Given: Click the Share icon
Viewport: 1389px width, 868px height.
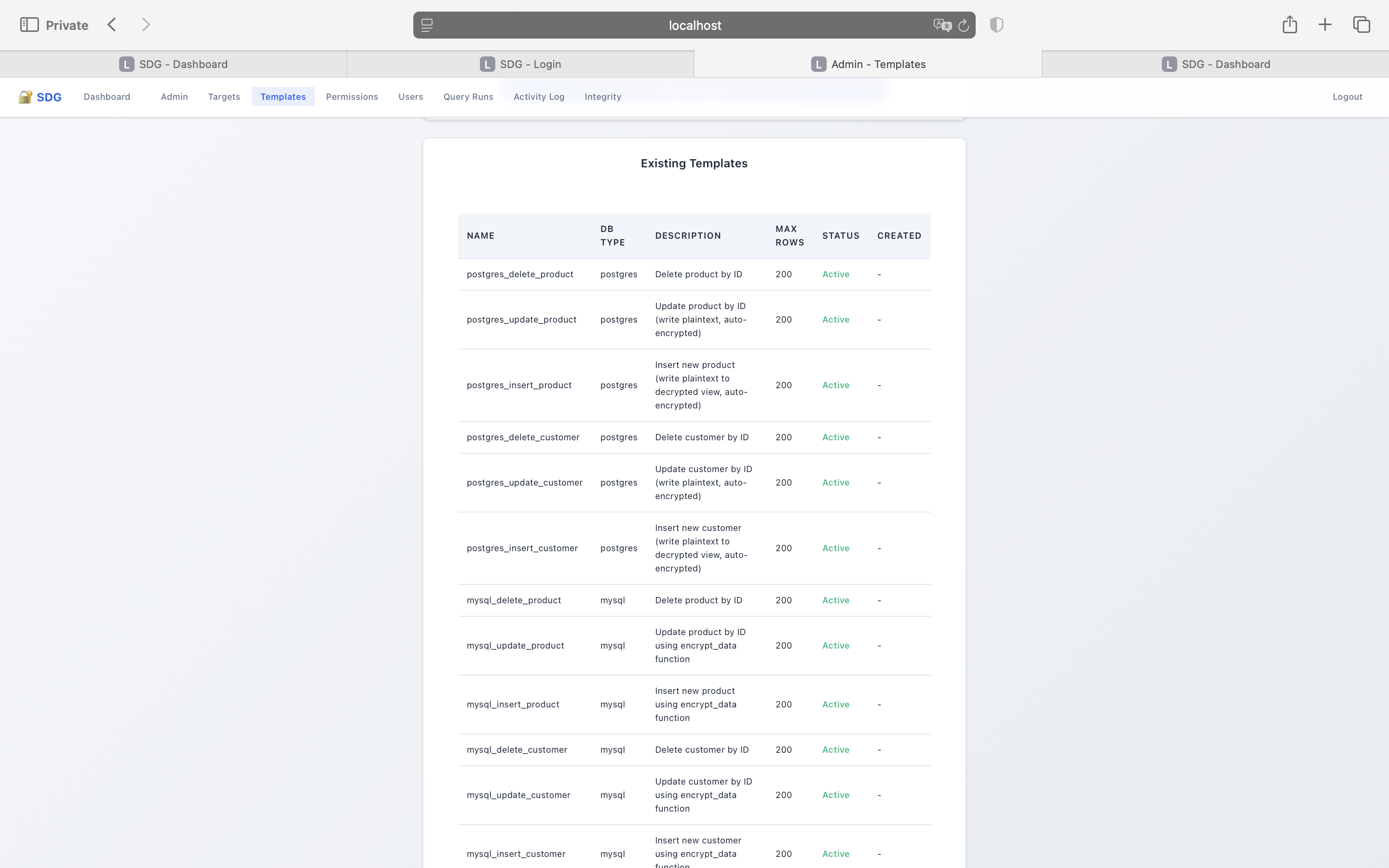Looking at the screenshot, I should pyautogui.click(x=1290, y=25).
